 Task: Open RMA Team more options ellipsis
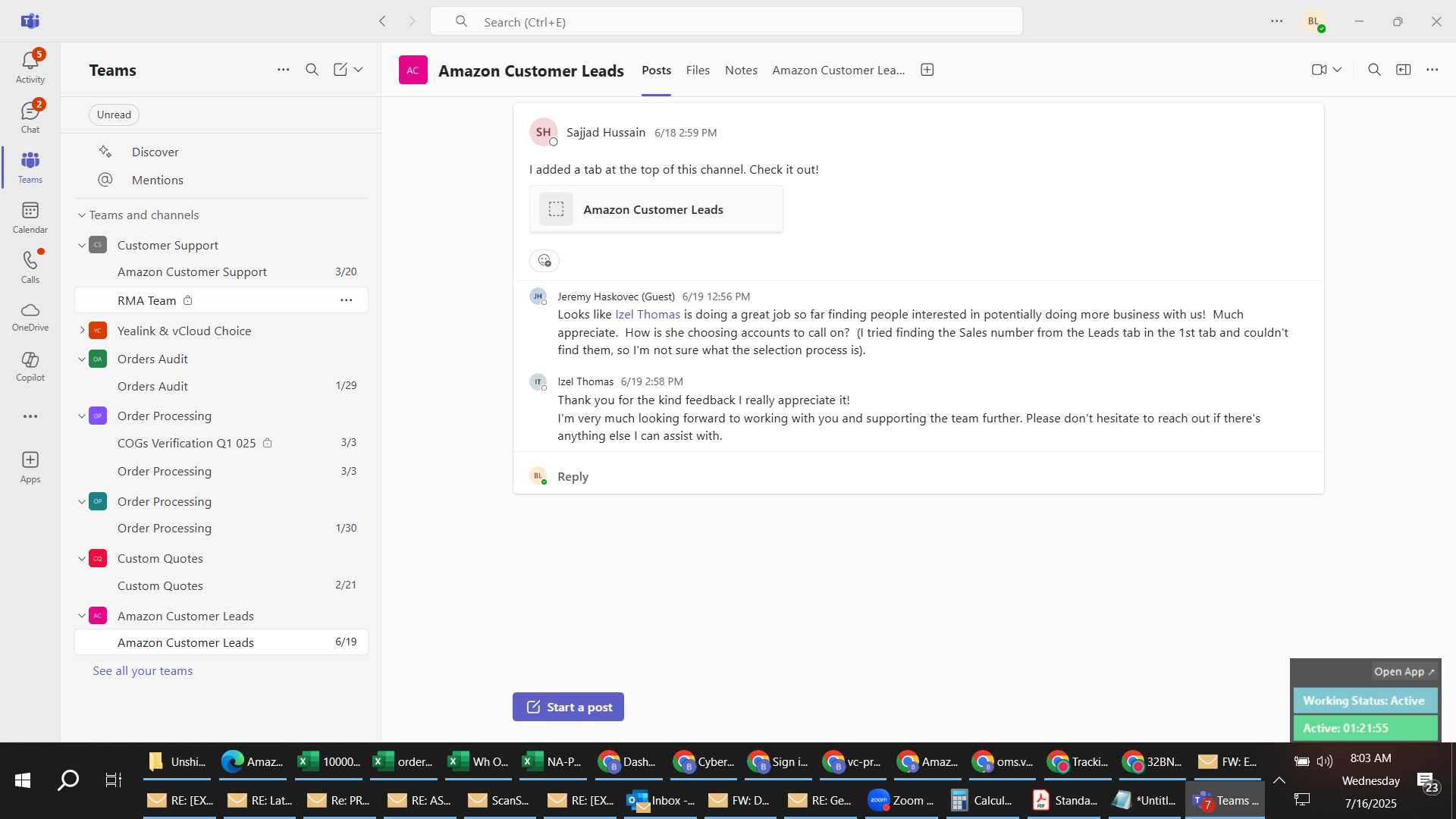pyautogui.click(x=347, y=300)
